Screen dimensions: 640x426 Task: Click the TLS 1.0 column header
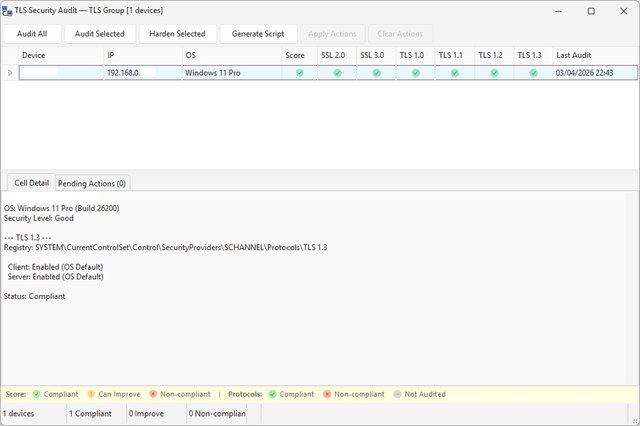tap(415, 55)
